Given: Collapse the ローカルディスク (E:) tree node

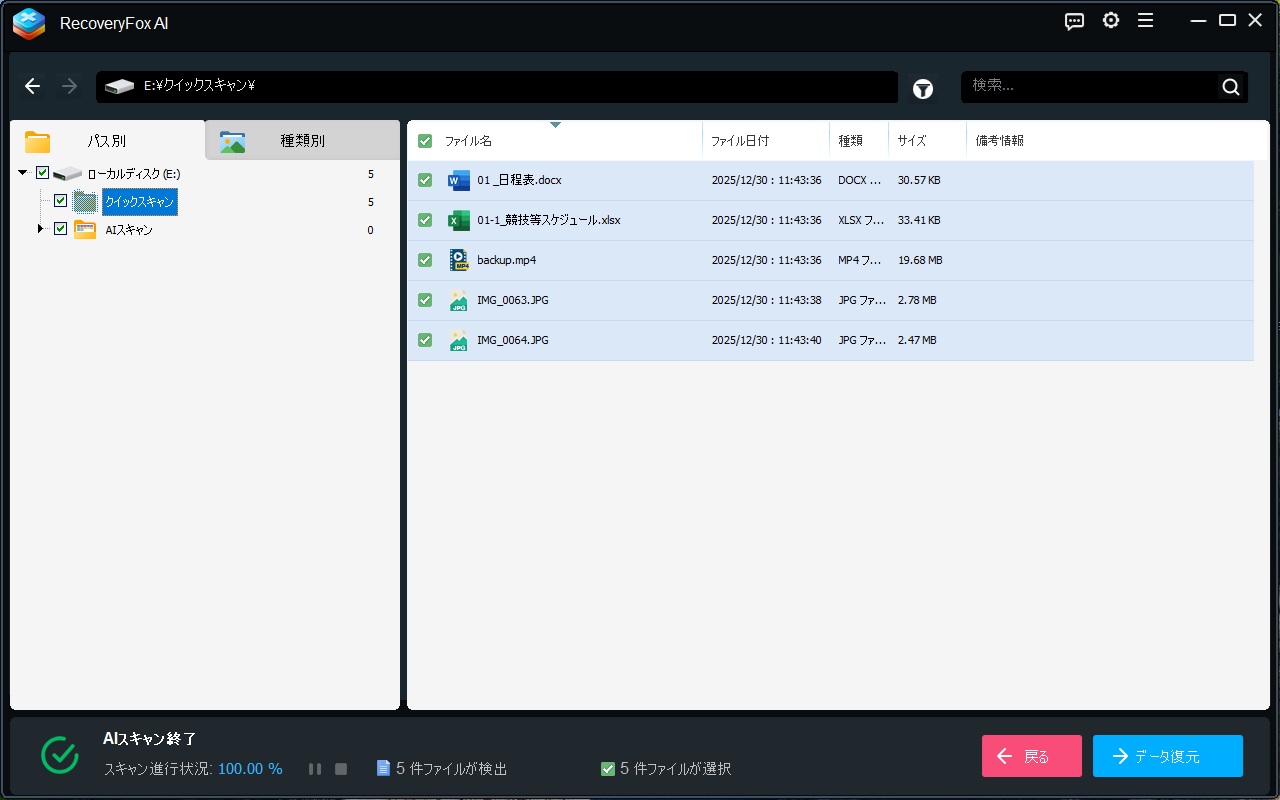Looking at the screenshot, I should [x=23, y=173].
